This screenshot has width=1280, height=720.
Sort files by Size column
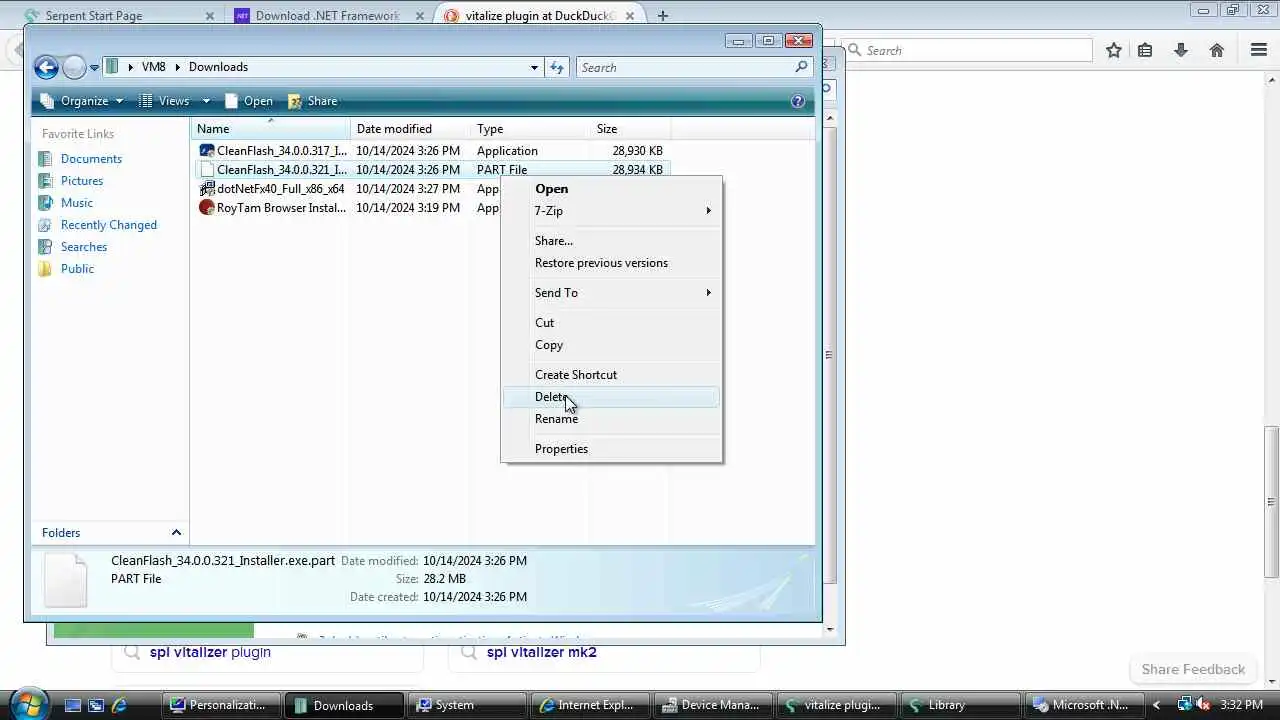(630, 129)
